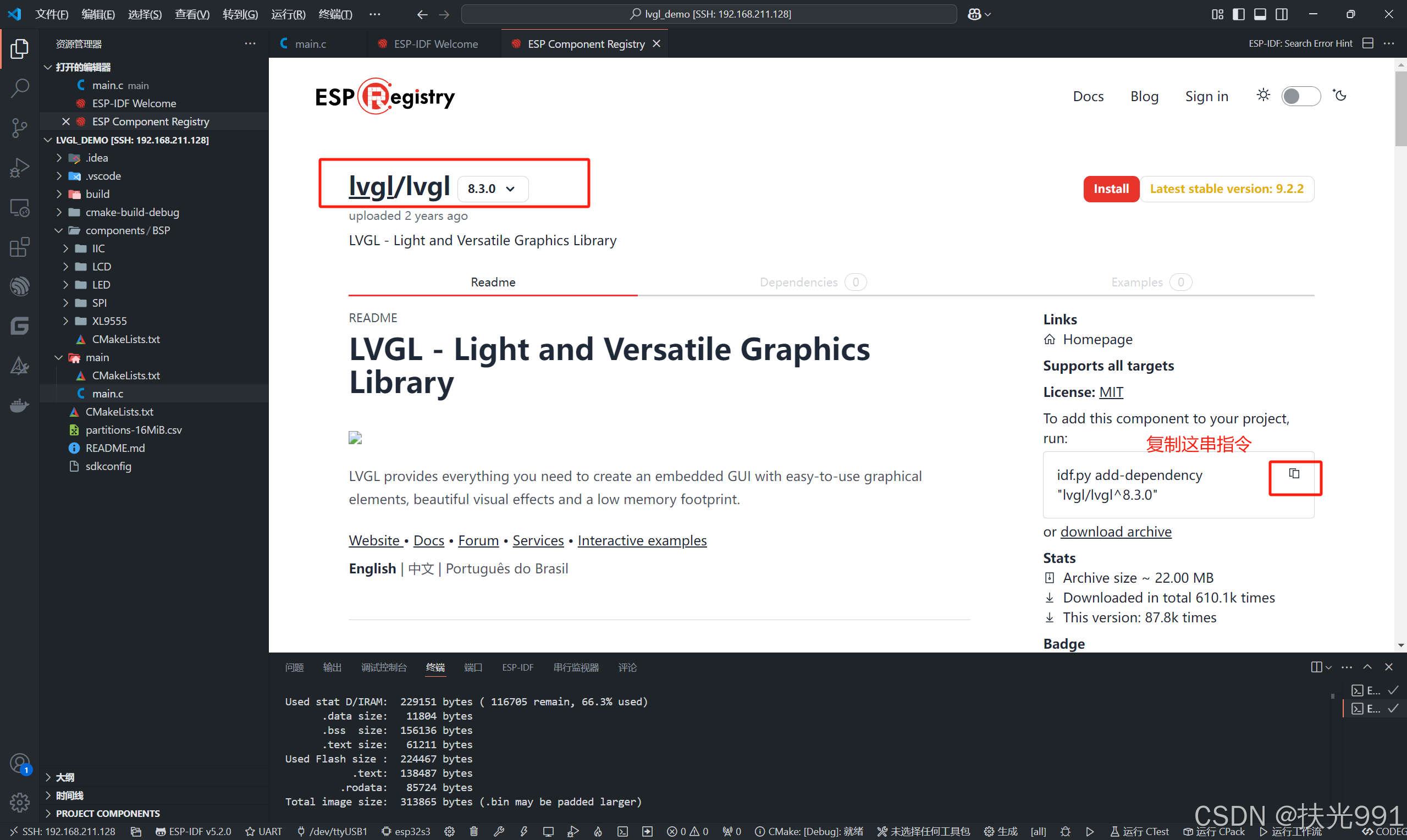1407x840 pixels.
Task: Toggle the primary sidebar layout control
Action: [x=1238, y=14]
